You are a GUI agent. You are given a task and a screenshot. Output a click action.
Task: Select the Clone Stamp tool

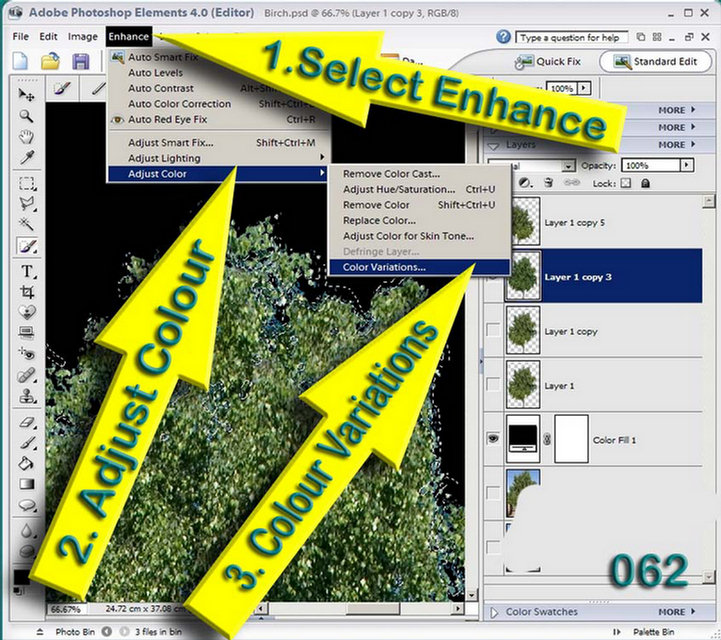[27, 395]
